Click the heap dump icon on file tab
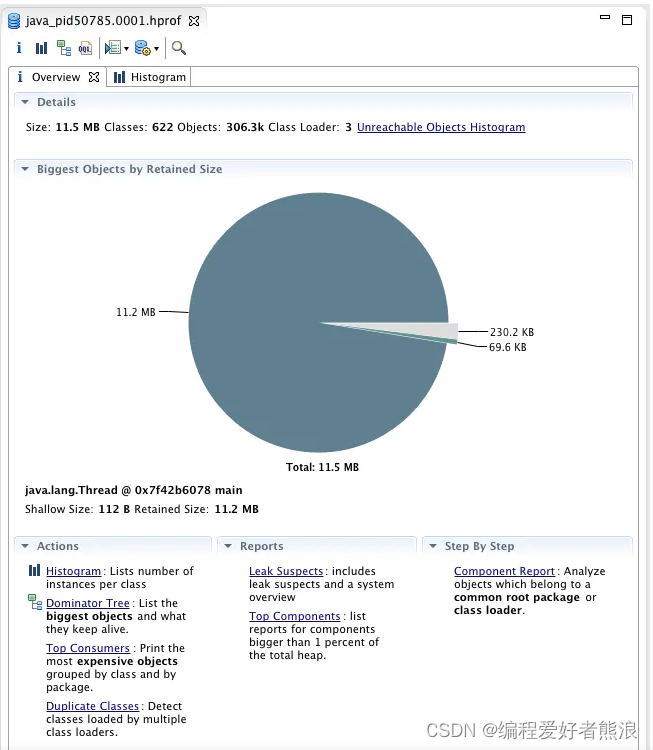 click(x=14, y=21)
